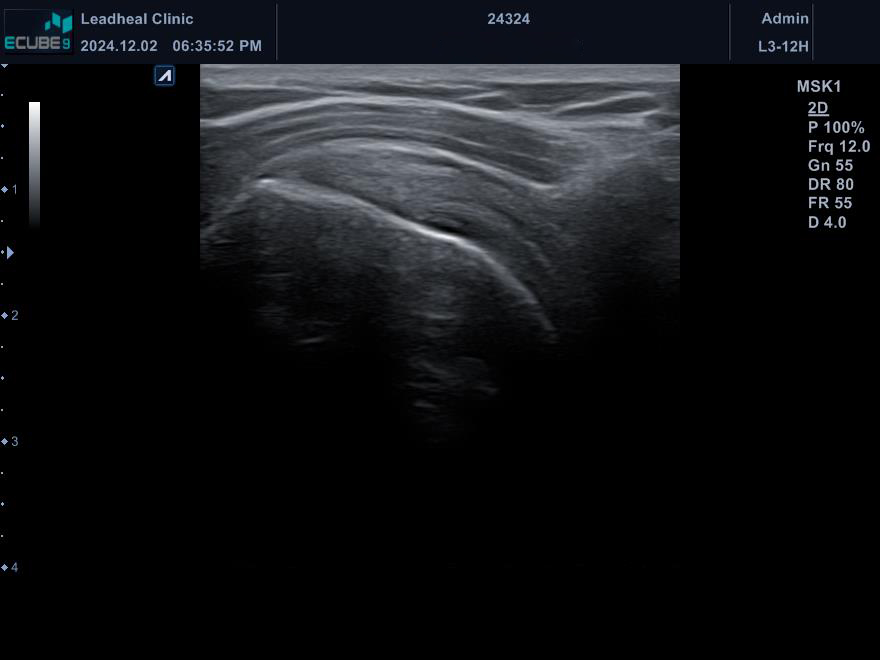Click the grayscale bar
The width and height of the screenshot is (880, 660).
[x=34, y=164]
